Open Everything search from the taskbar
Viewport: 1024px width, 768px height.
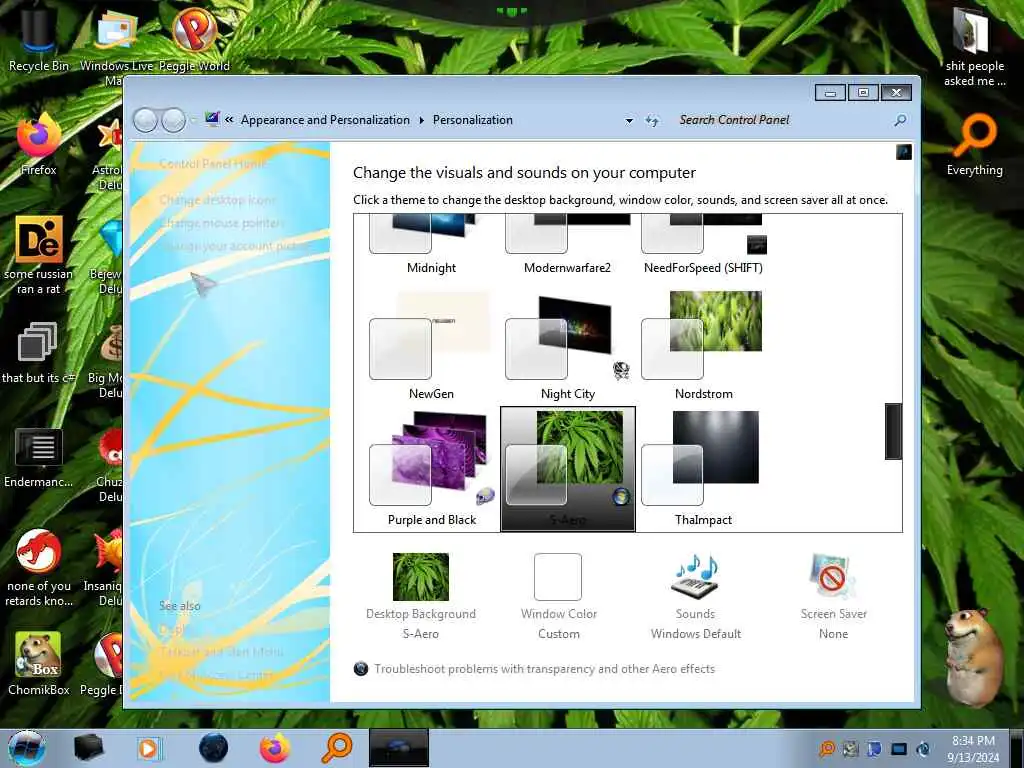pos(337,748)
